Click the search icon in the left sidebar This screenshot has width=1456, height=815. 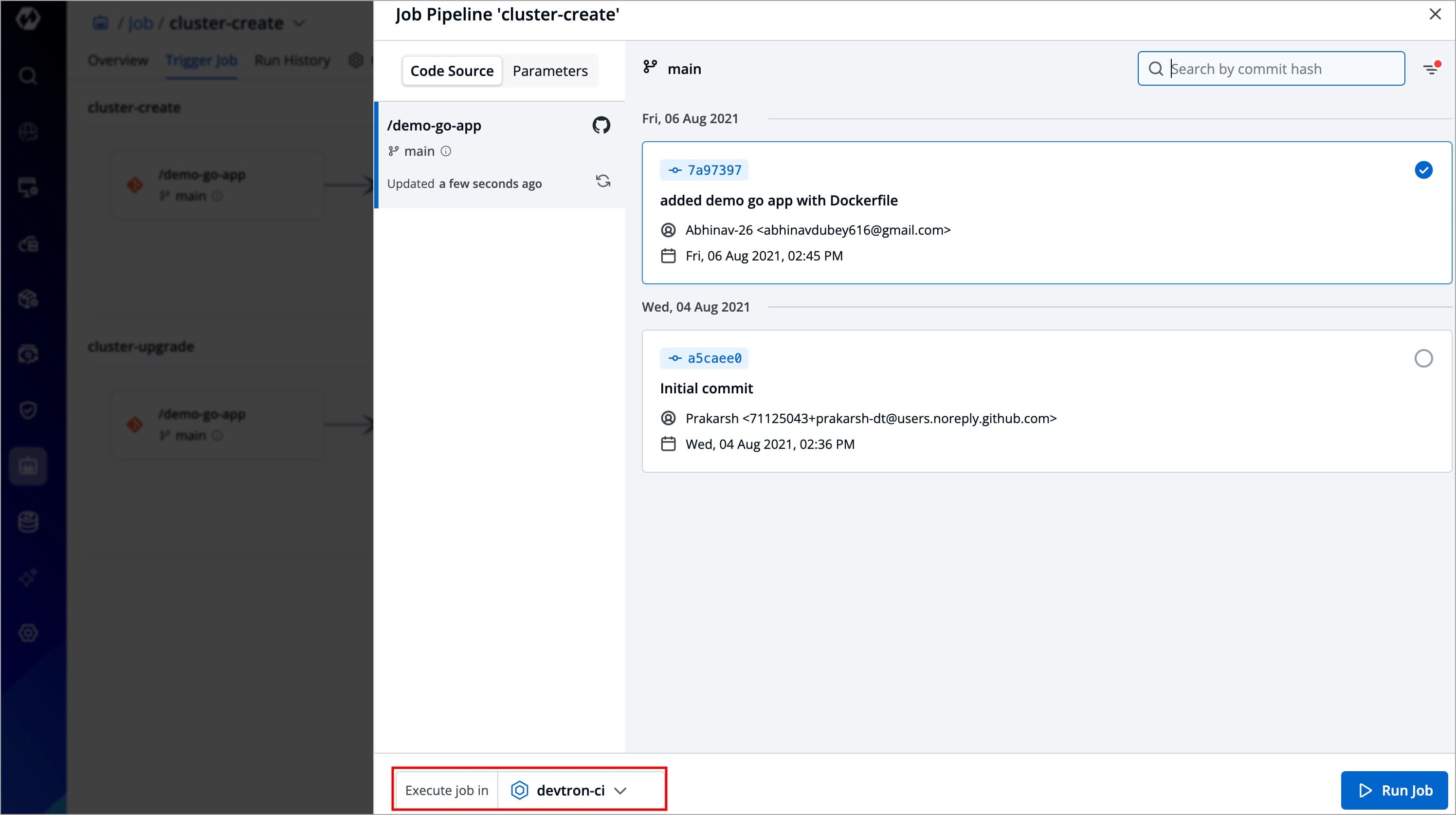[x=28, y=76]
